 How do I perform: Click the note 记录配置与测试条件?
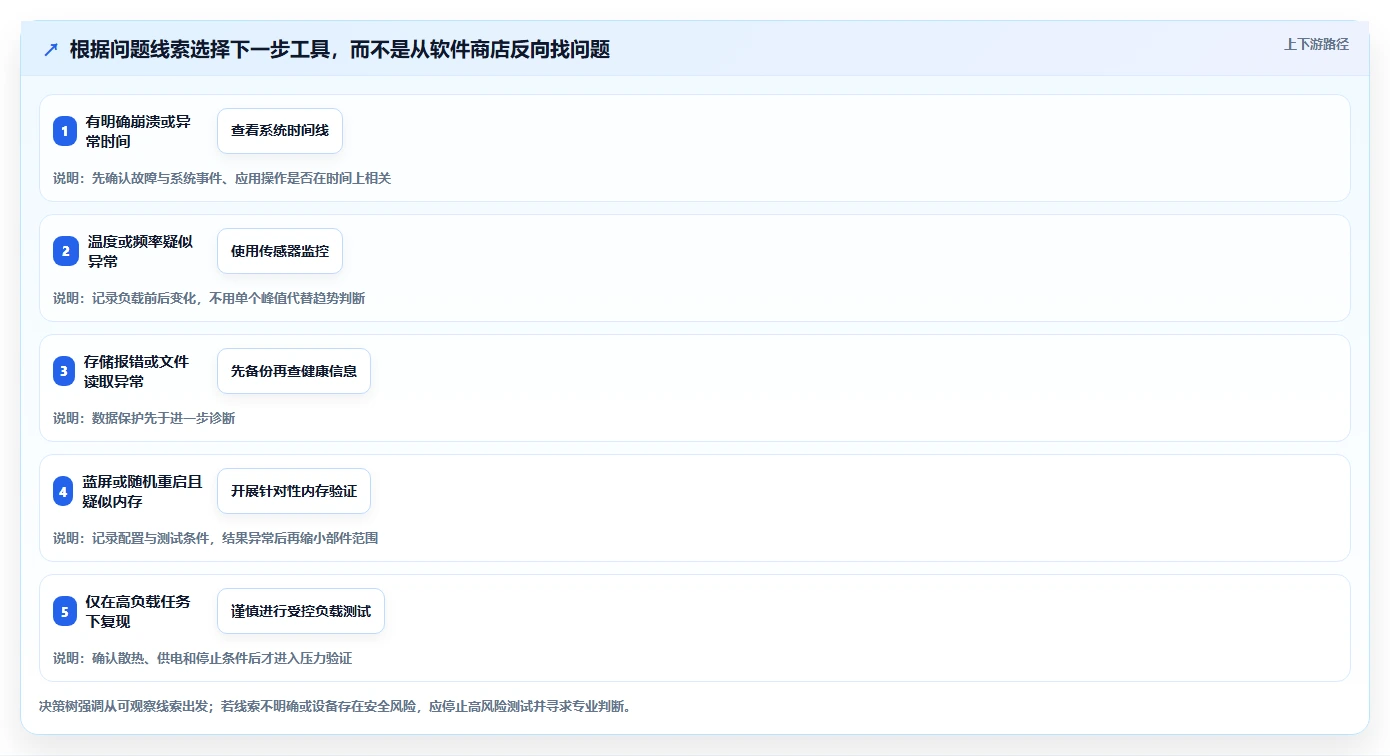click(x=151, y=538)
